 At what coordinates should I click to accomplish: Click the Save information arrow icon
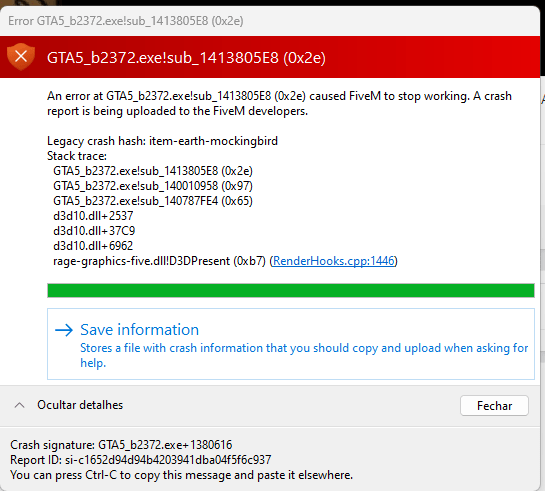pos(64,330)
